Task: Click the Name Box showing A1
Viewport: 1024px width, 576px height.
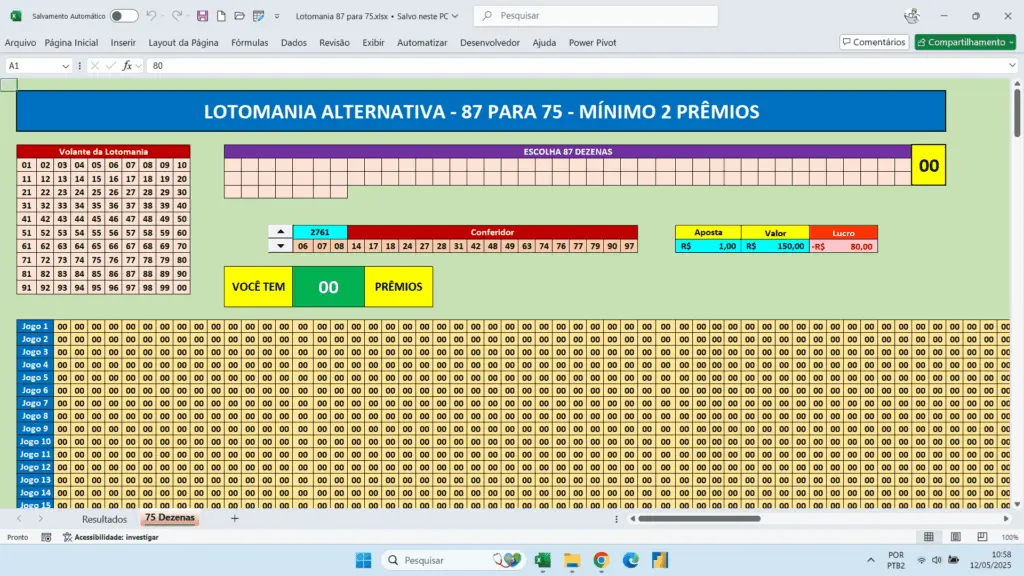Action: (33, 66)
